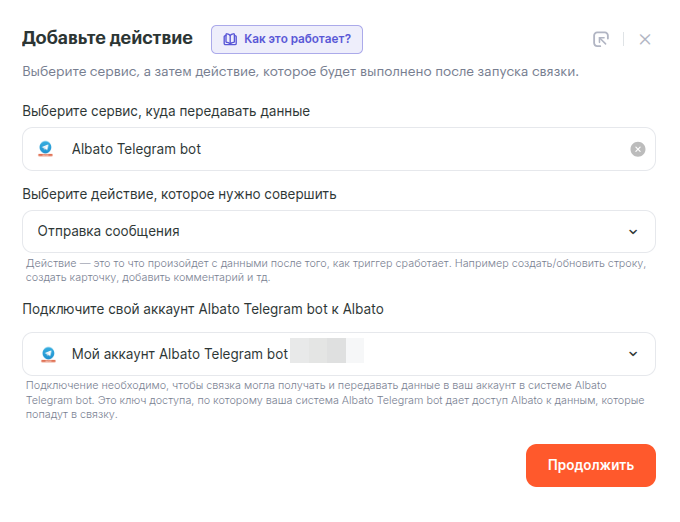The width and height of the screenshot is (680, 522).
Task: Click the book icon beside "Как это работает?"
Action: click(x=230, y=40)
